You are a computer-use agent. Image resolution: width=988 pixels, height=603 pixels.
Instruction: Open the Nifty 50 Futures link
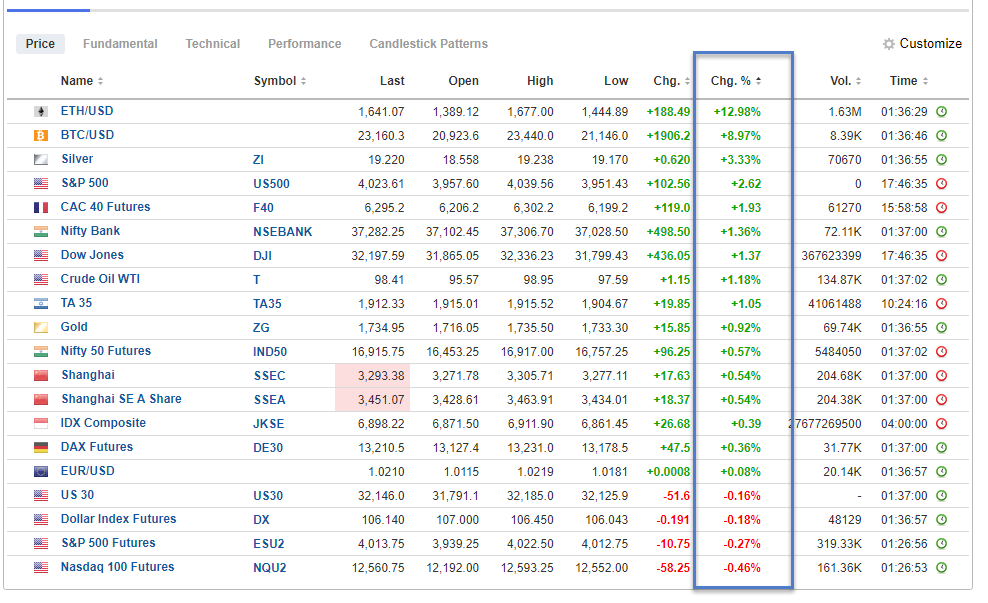click(x=106, y=351)
